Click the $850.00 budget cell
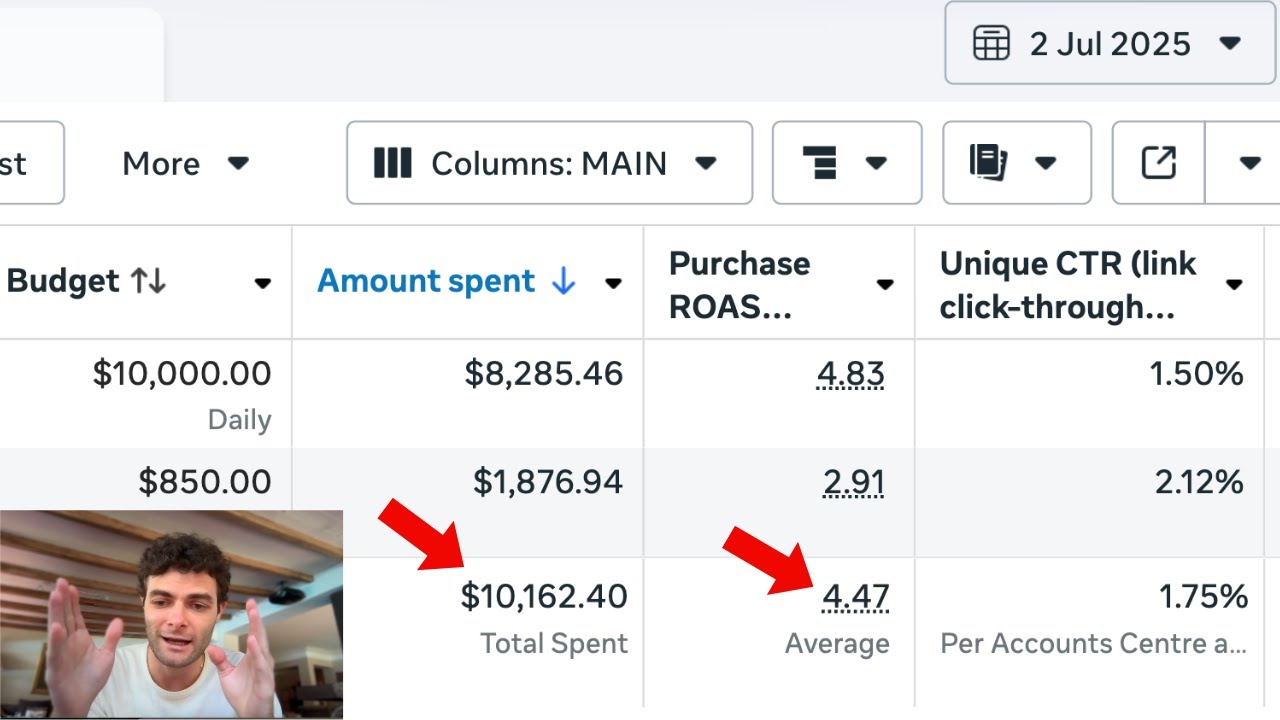The image size is (1280, 720). pyautogui.click(x=205, y=482)
